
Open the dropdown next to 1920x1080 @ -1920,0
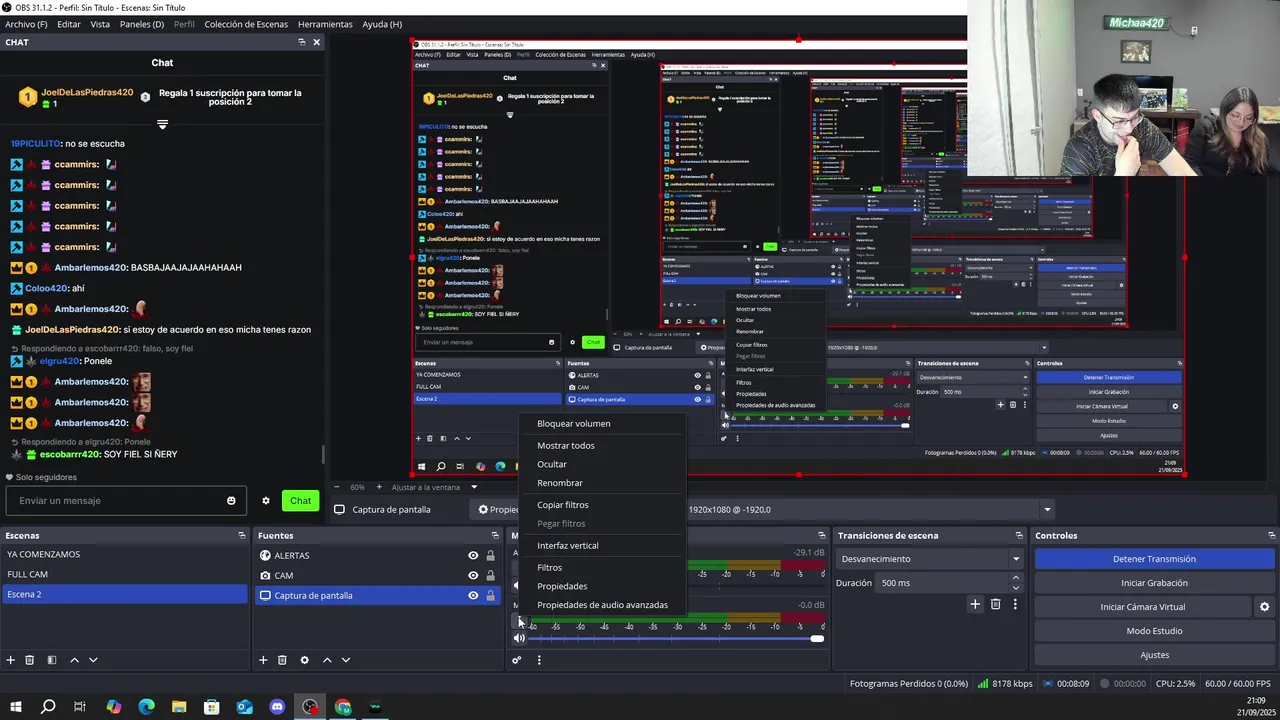(x=1047, y=510)
